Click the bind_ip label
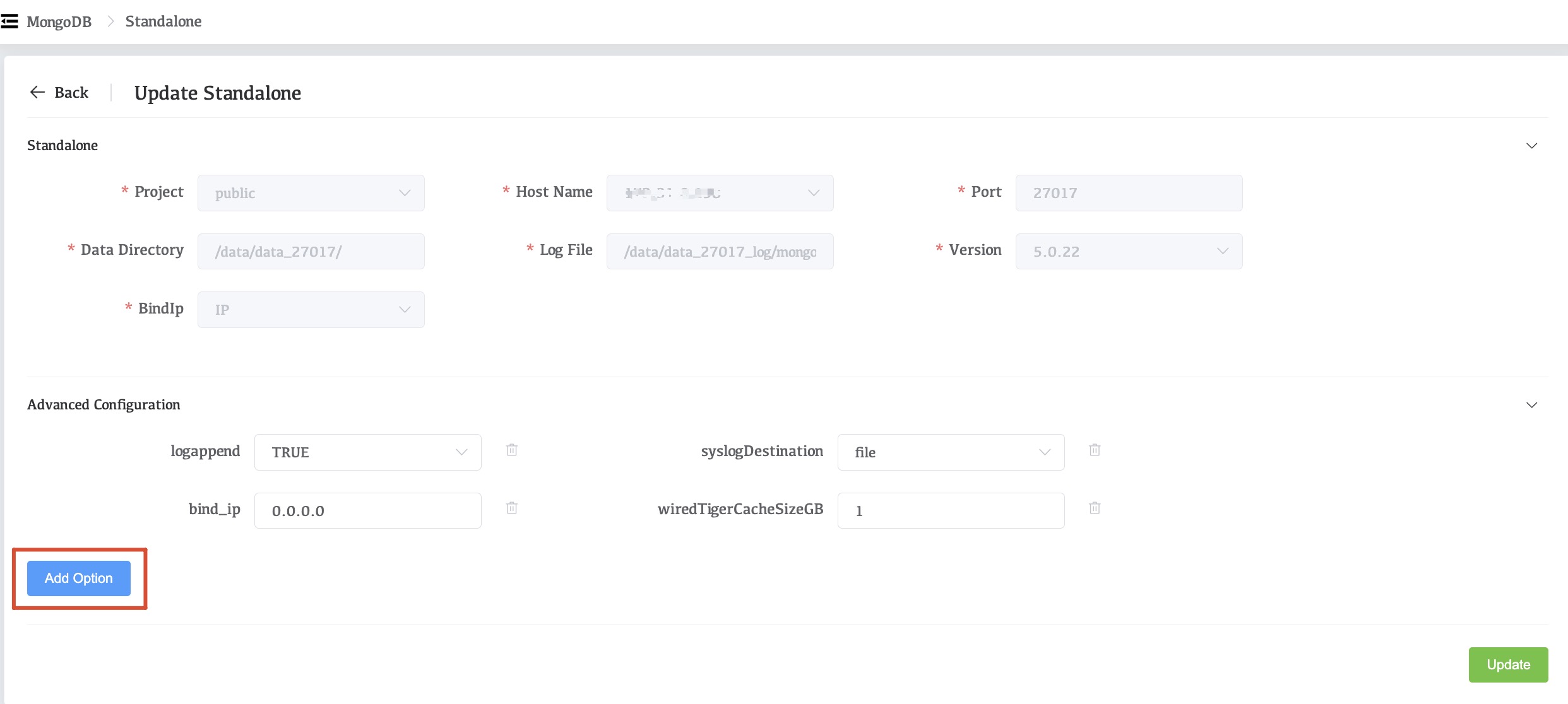 pyautogui.click(x=215, y=509)
